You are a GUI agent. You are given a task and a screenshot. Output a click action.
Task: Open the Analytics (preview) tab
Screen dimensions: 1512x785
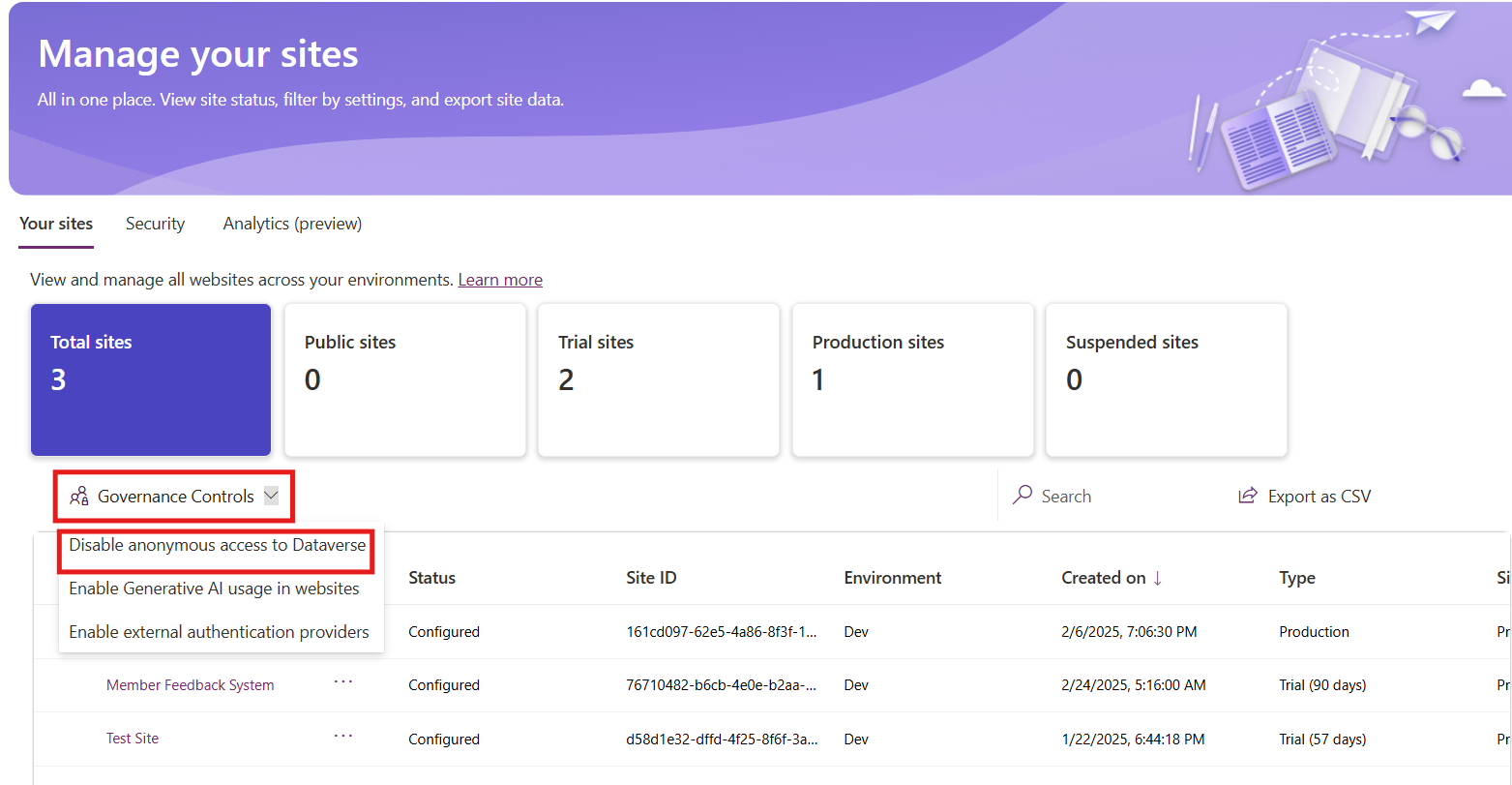pyautogui.click(x=292, y=224)
